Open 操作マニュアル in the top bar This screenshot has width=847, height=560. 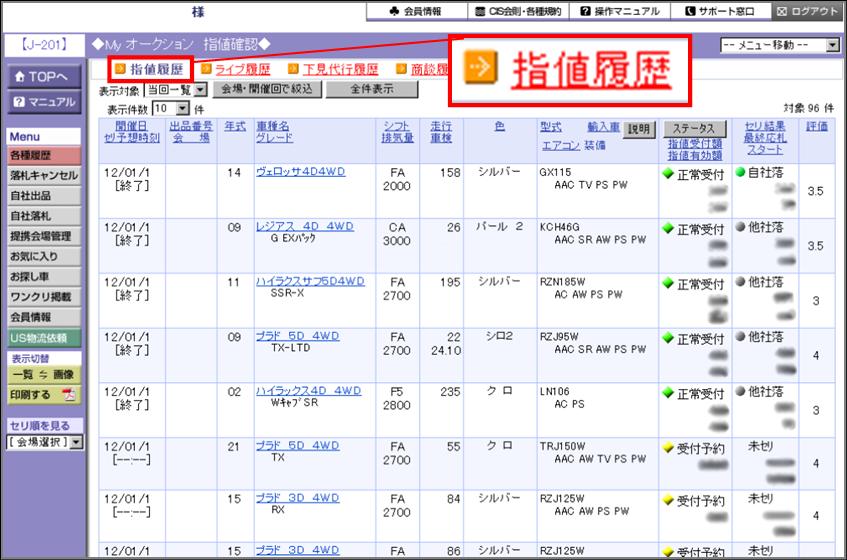pos(620,11)
